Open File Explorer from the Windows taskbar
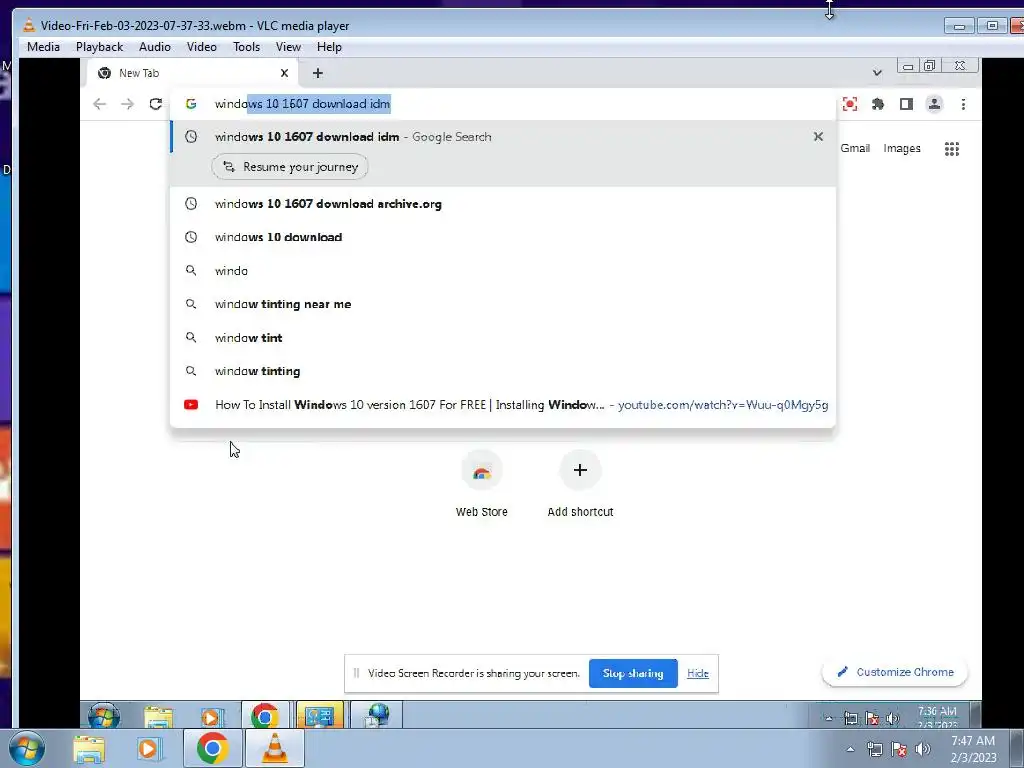The width and height of the screenshot is (1024, 768). (89, 749)
